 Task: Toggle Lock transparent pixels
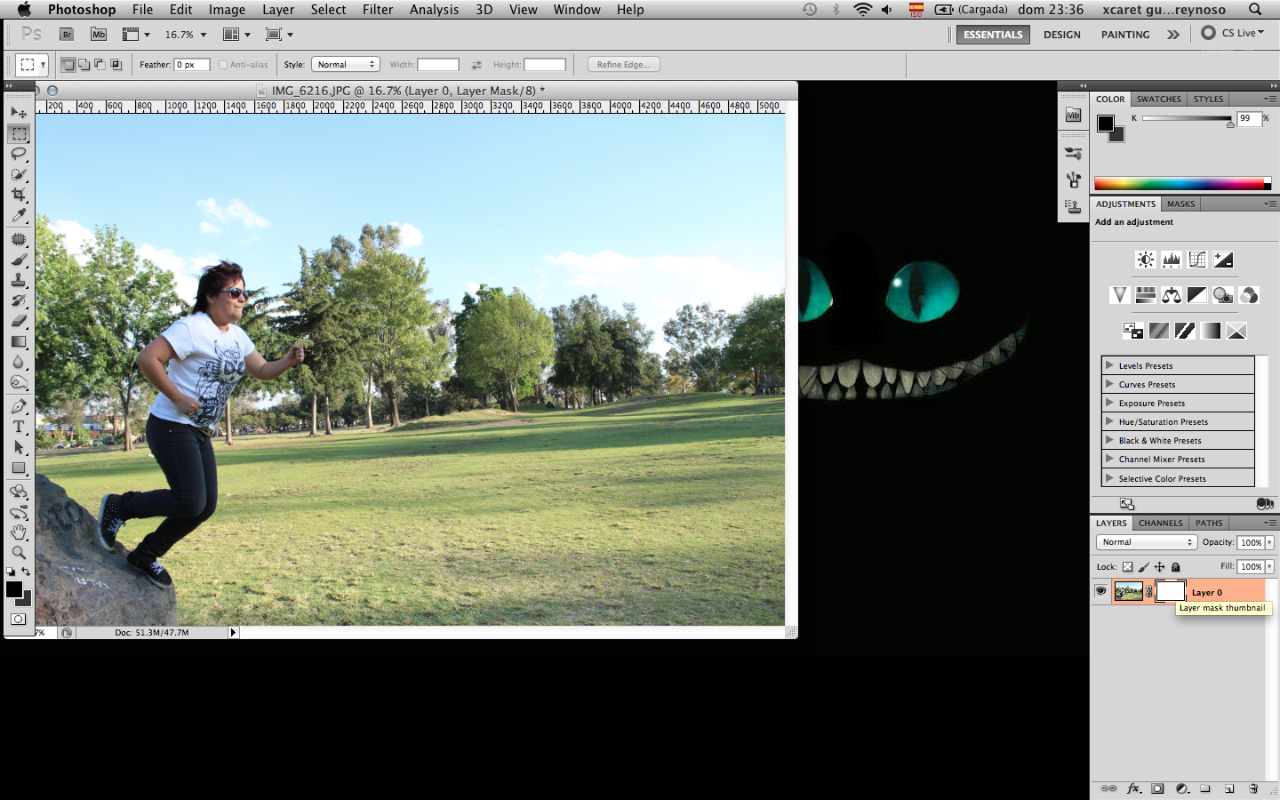click(x=1128, y=567)
